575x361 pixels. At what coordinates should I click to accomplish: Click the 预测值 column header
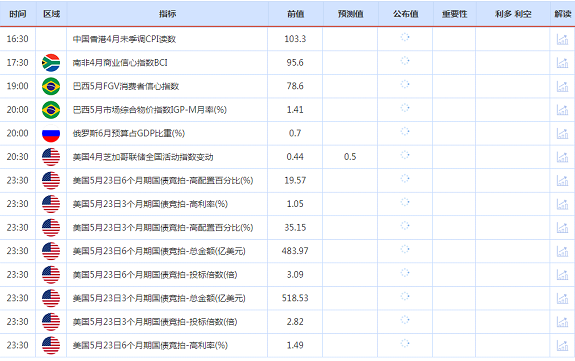(x=350, y=14)
